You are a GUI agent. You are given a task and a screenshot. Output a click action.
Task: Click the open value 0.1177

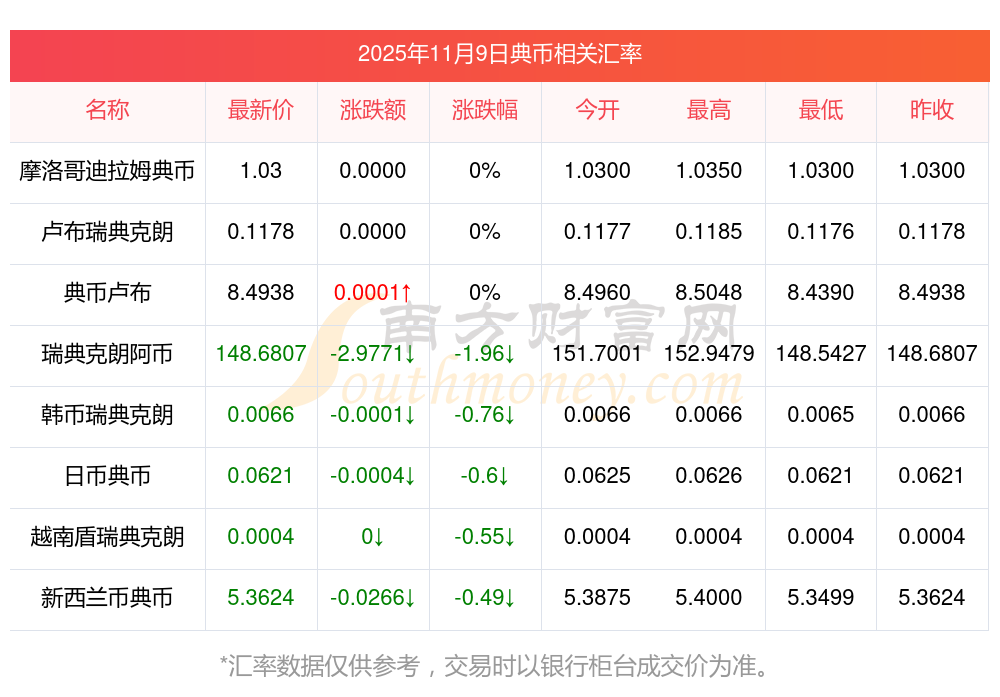[x=597, y=231]
